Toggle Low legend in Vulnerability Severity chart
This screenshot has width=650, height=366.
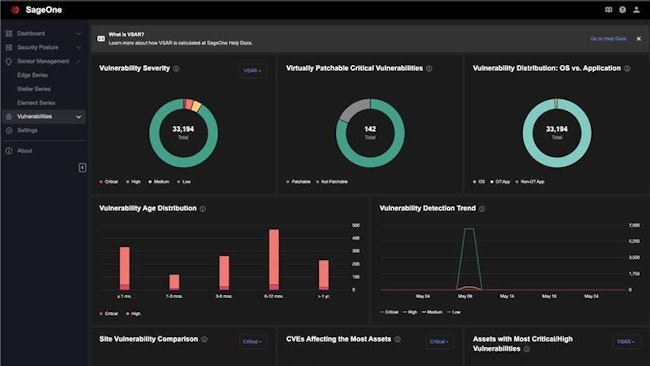(184, 182)
